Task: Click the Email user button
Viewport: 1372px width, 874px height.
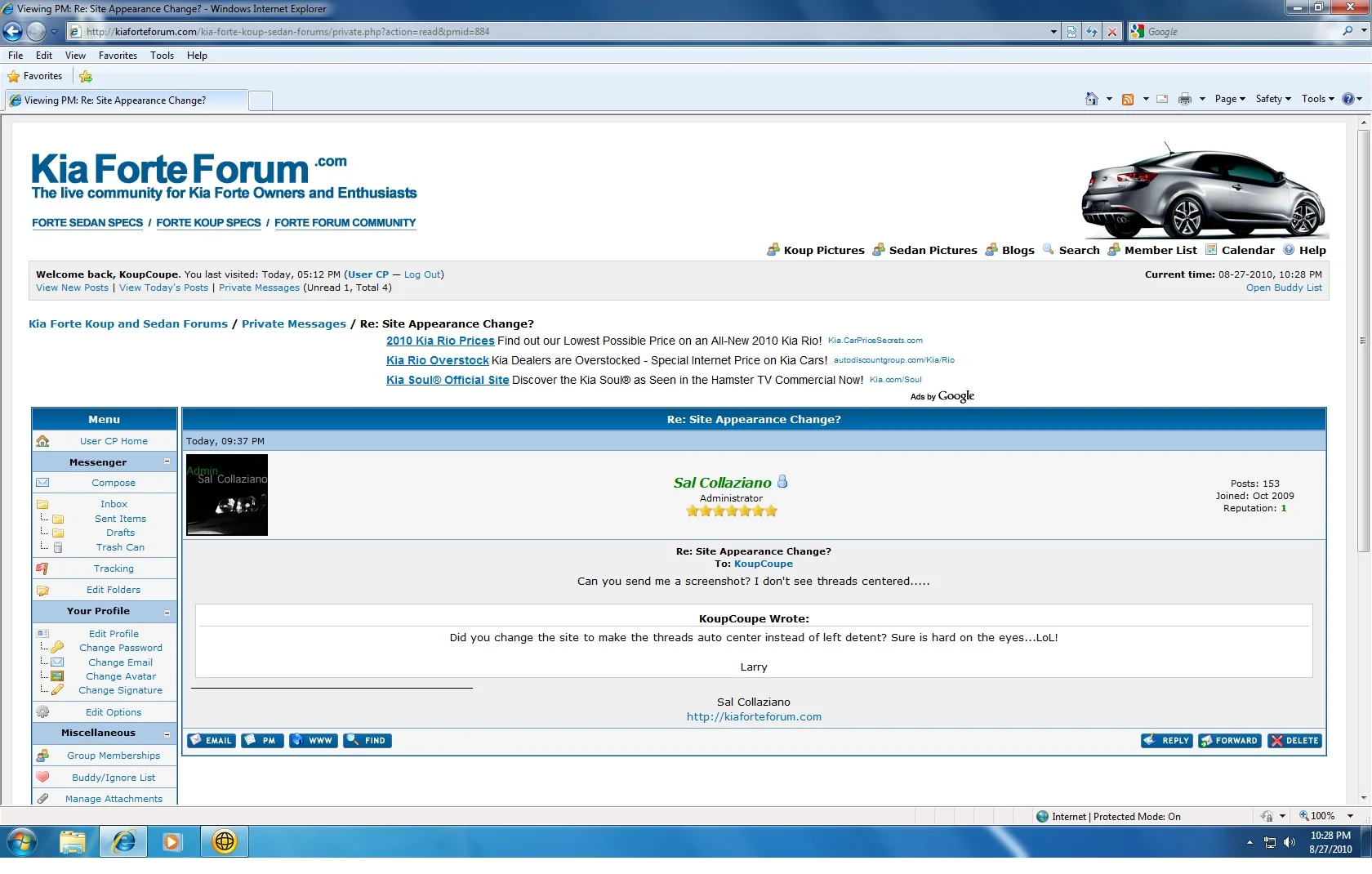Action: tap(212, 741)
